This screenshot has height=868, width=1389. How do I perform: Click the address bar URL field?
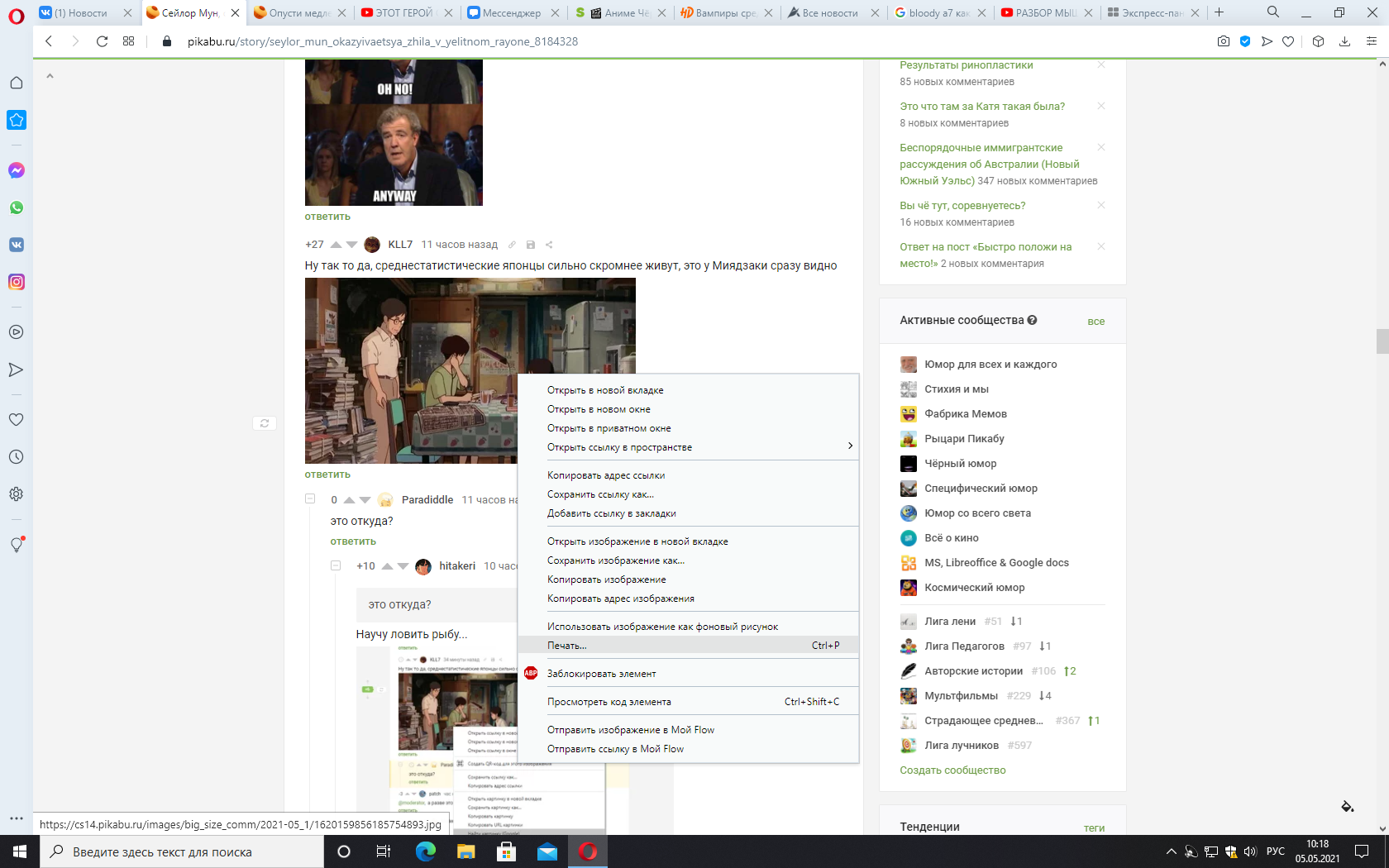(383, 41)
